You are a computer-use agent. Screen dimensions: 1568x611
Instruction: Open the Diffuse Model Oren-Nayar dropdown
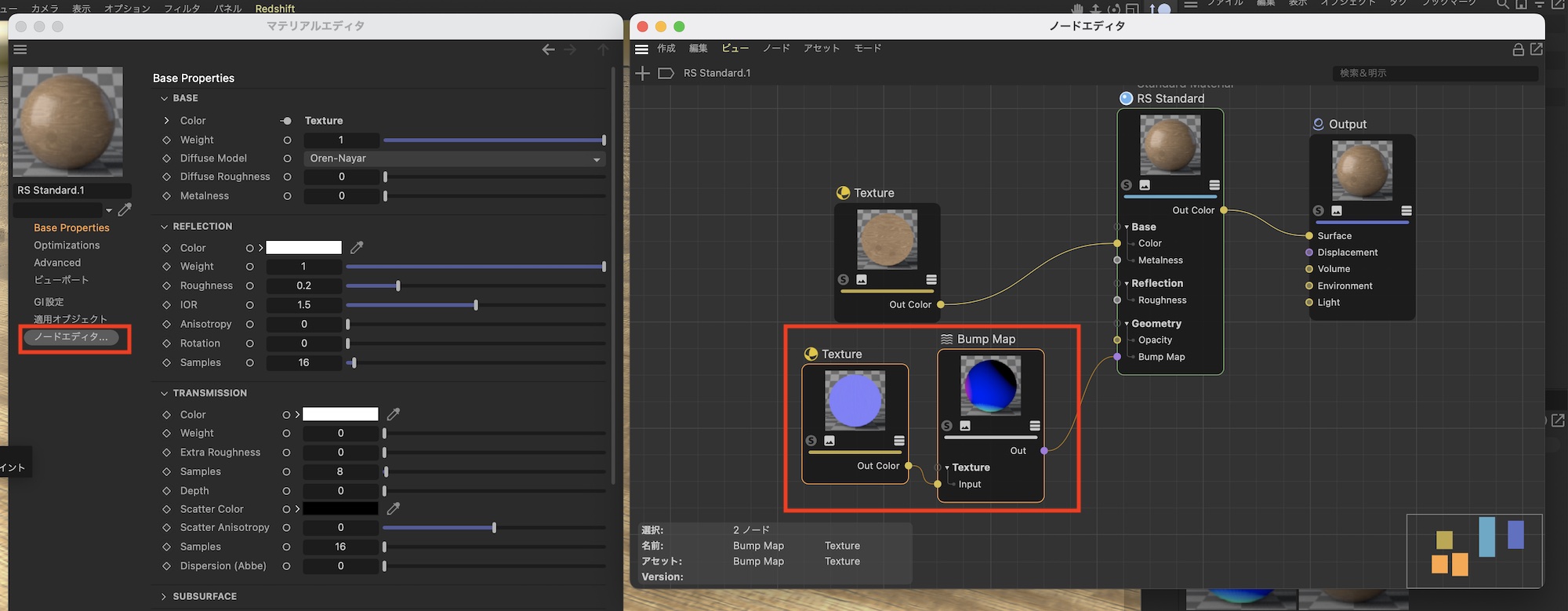tap(455, 158)
